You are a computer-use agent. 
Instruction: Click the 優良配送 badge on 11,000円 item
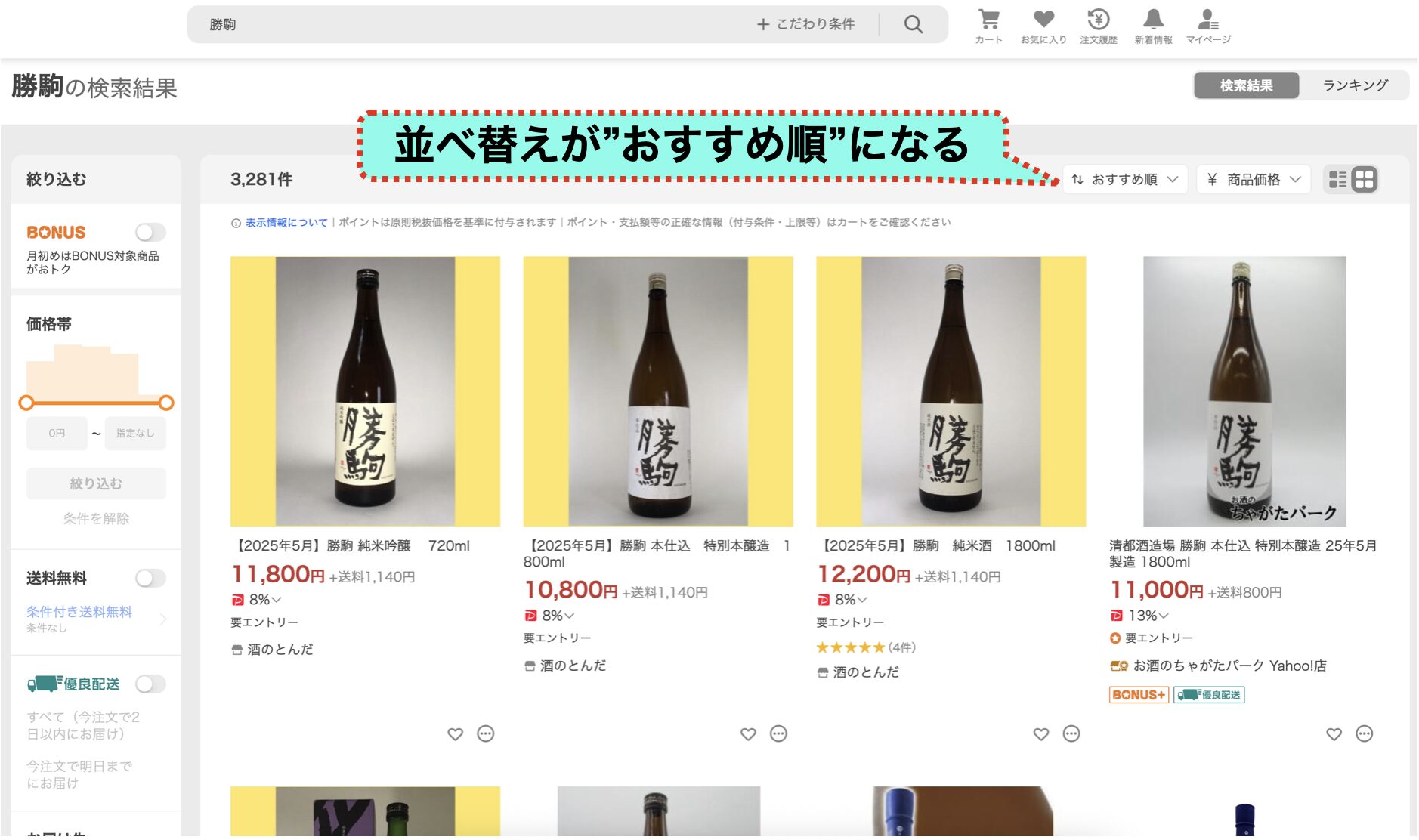(1209, 695)
